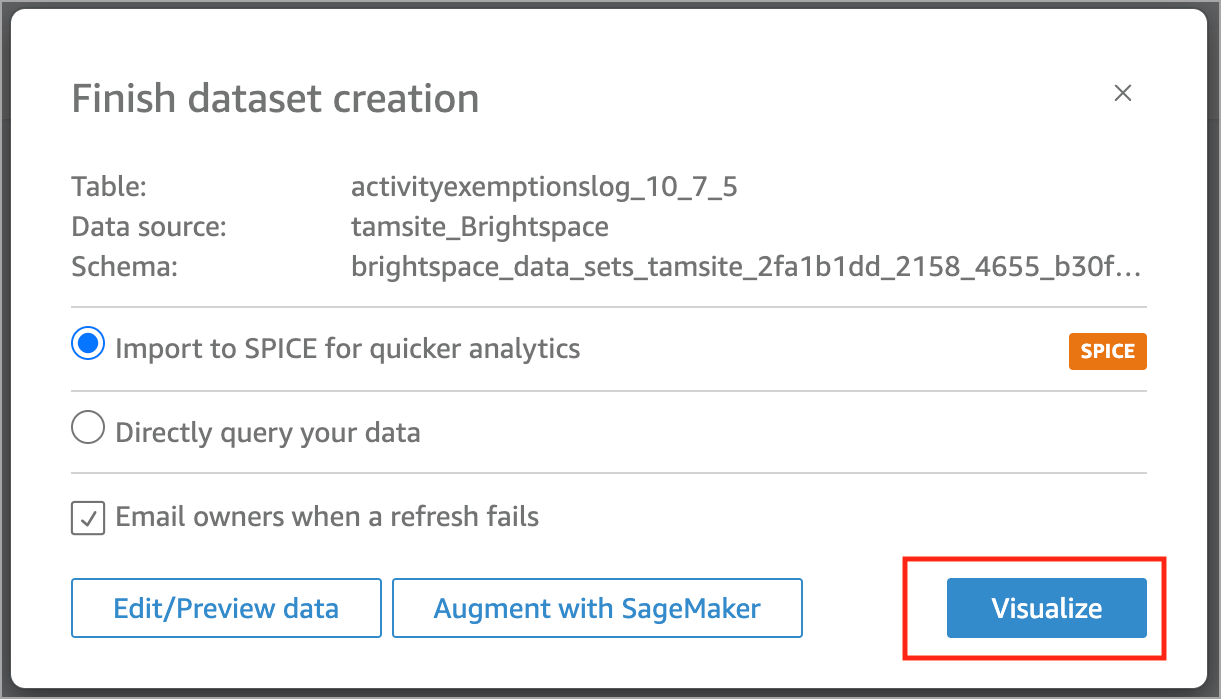Select the table name activityexemptionslog_10_7_5
Viewport: 1221px width, 699px height.
[x=544, y=186]
